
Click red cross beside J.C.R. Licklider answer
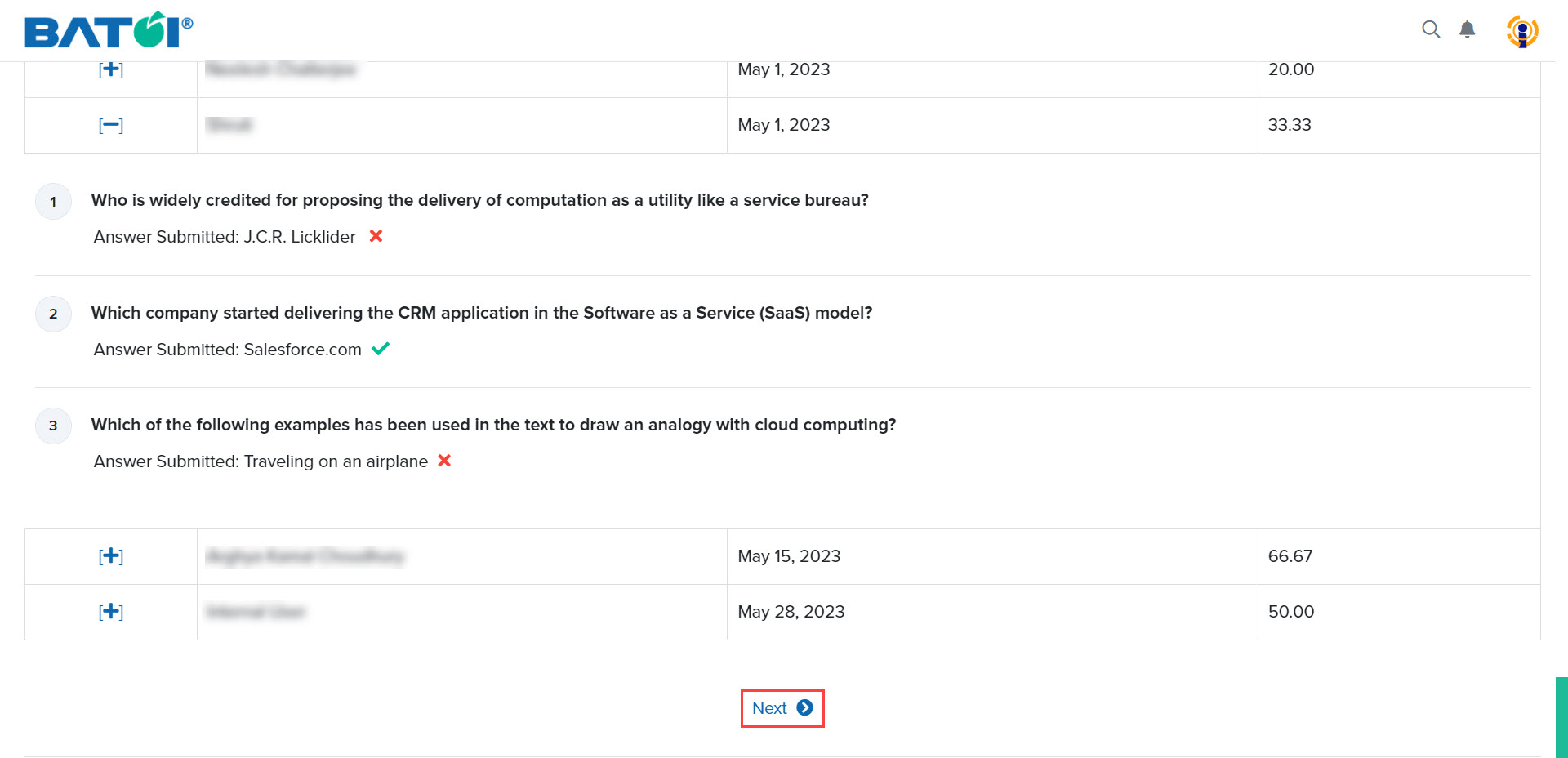click(376, 236)
